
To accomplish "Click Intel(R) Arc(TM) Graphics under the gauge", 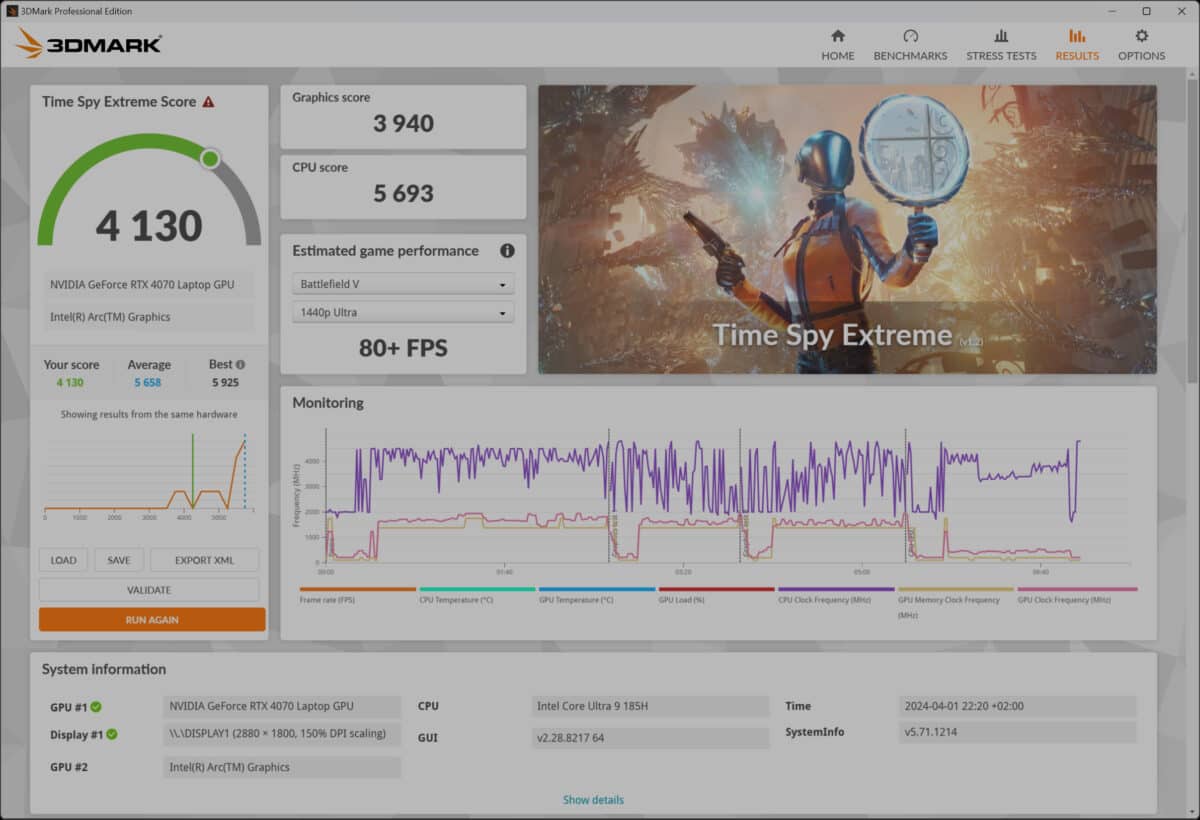I will [x=149, y=317].
